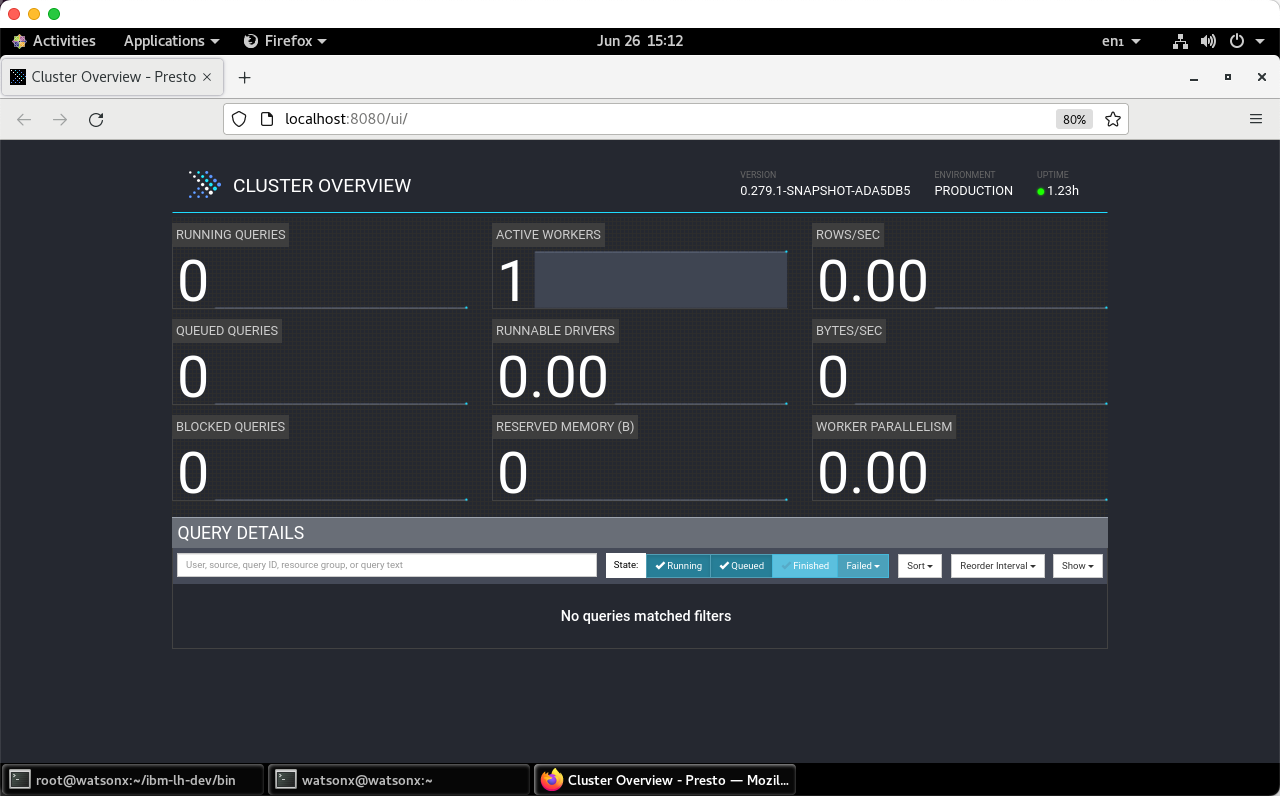1280x796 pixels.
Task: Toggle the Finished state filter
Action: pos(804,566)
